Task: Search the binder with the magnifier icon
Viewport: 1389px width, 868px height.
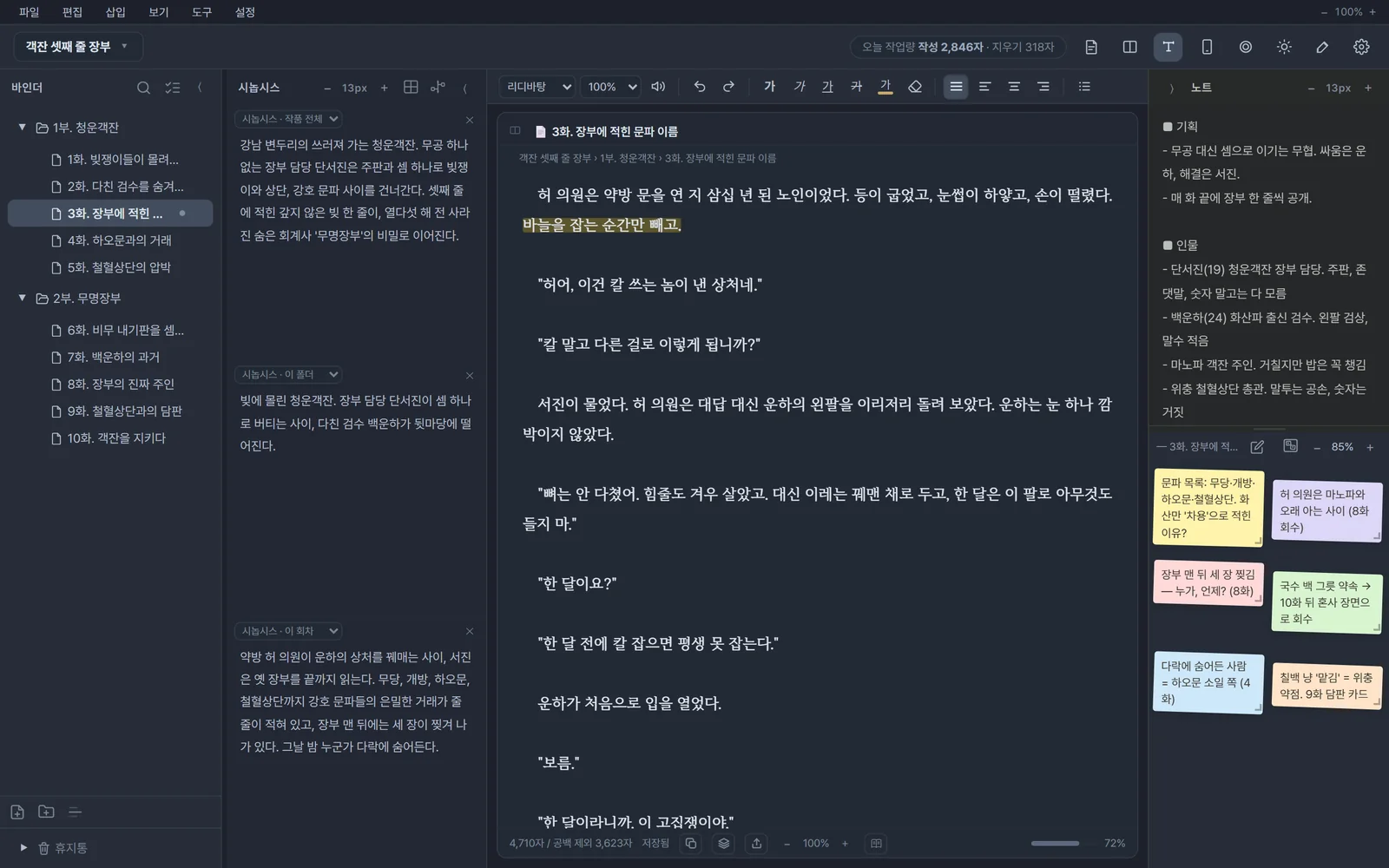Action: coord(143,88)
